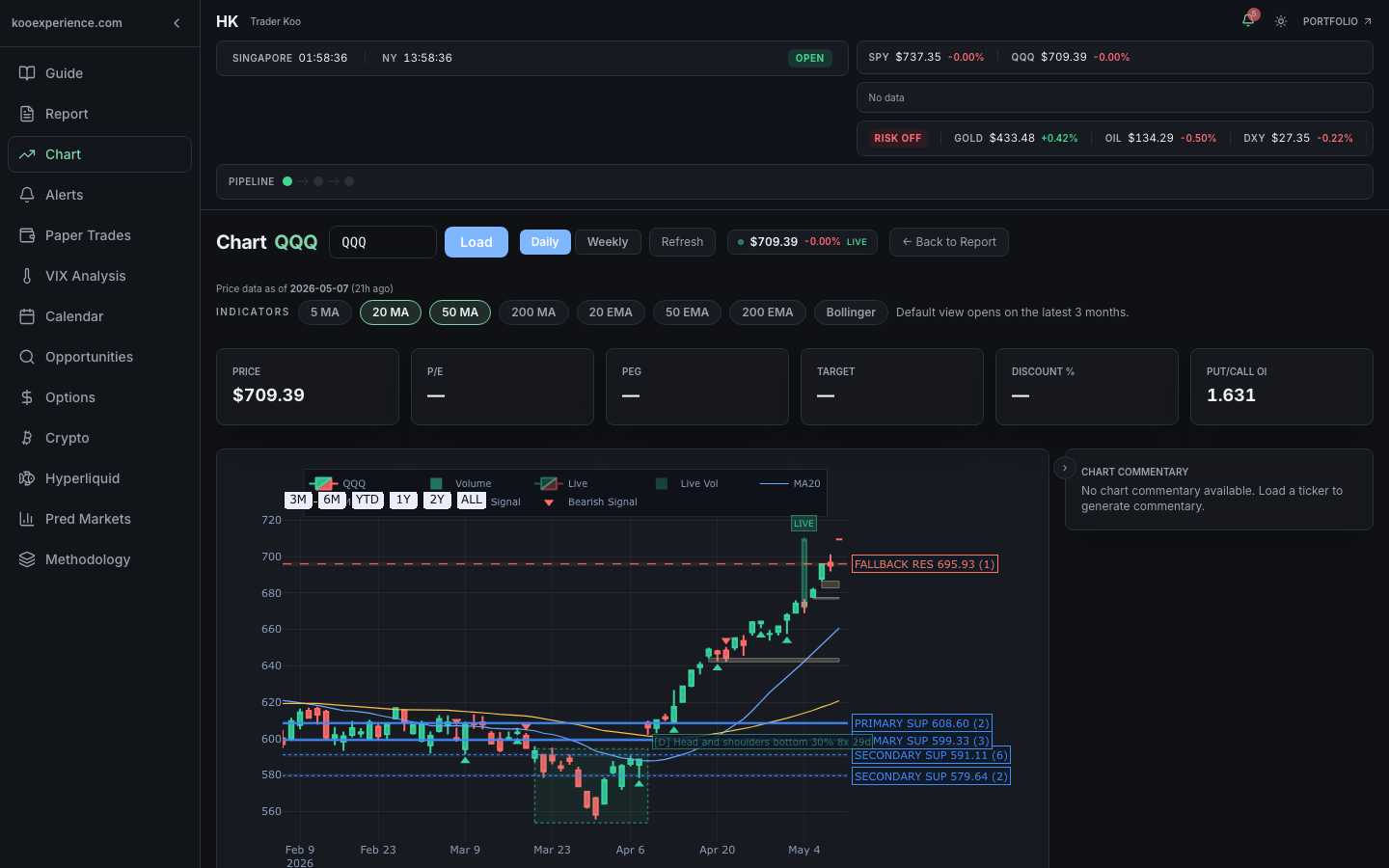Toggle Bearish Signal marker in legend
Image resolution: width=1389 pixels, height=868 pixels.
pyautogui.click(x=590, y=502)
